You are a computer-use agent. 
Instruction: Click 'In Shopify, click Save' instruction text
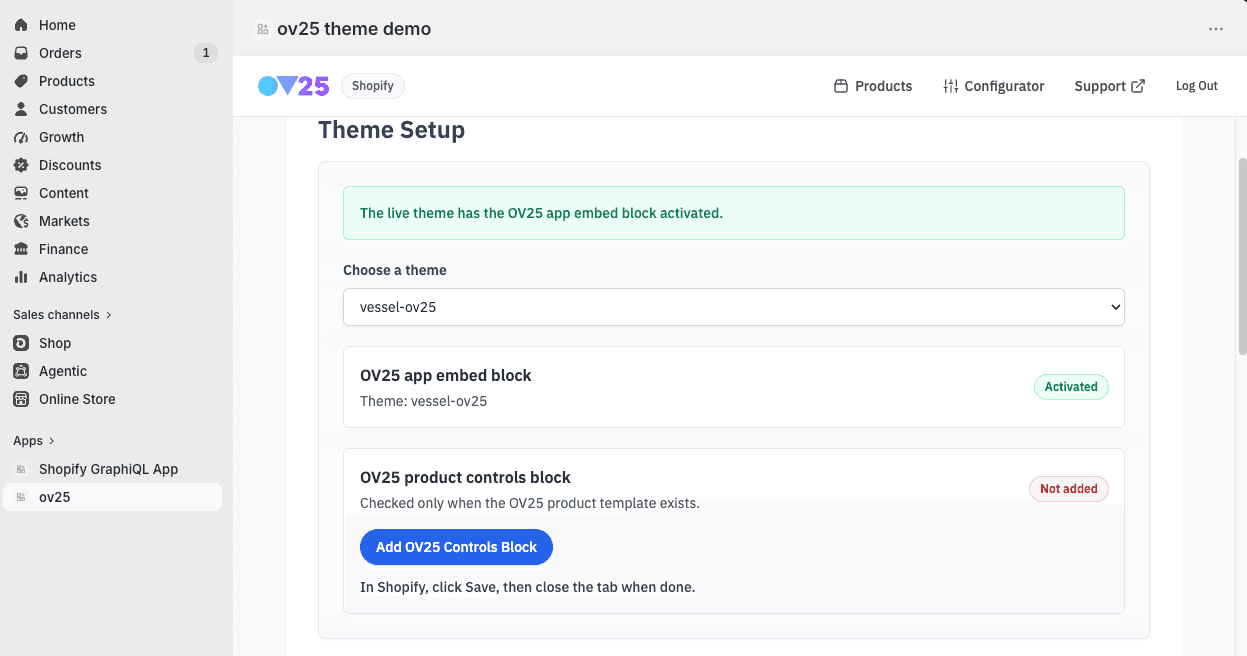coord(527,587)
